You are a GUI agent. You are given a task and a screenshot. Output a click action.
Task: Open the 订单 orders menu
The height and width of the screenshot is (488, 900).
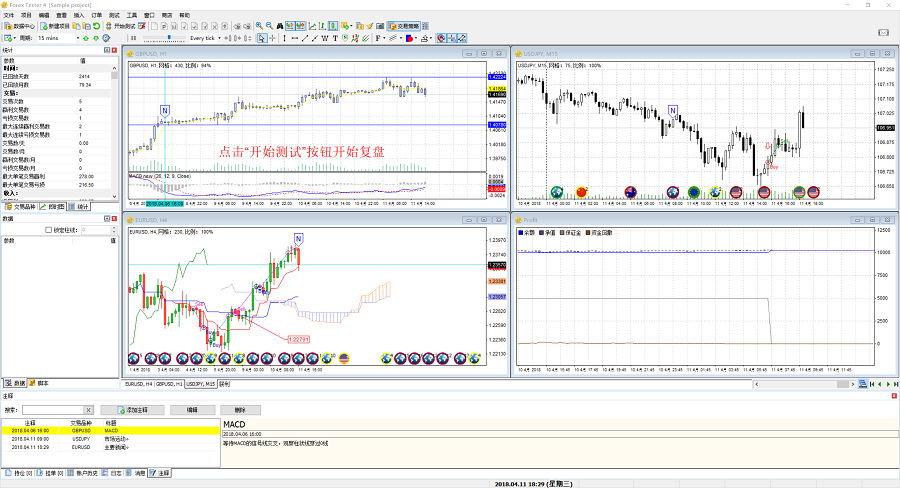tap(96, 15)
